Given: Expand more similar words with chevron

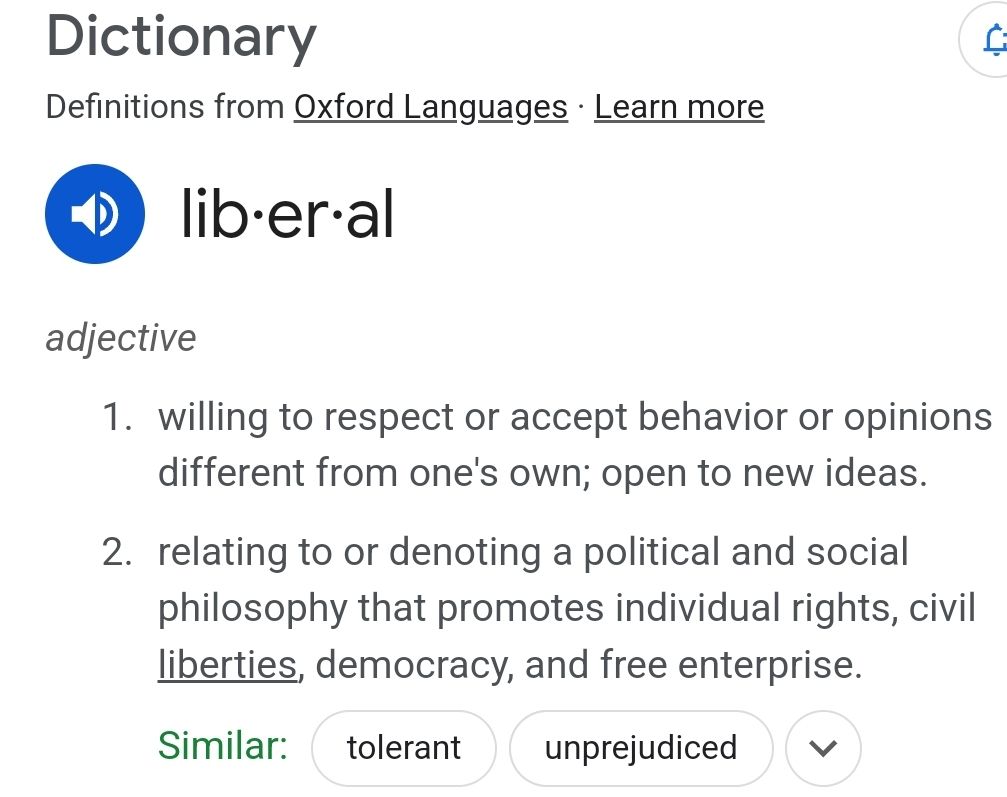Looking at the screenshot, I should pos(823,748).
